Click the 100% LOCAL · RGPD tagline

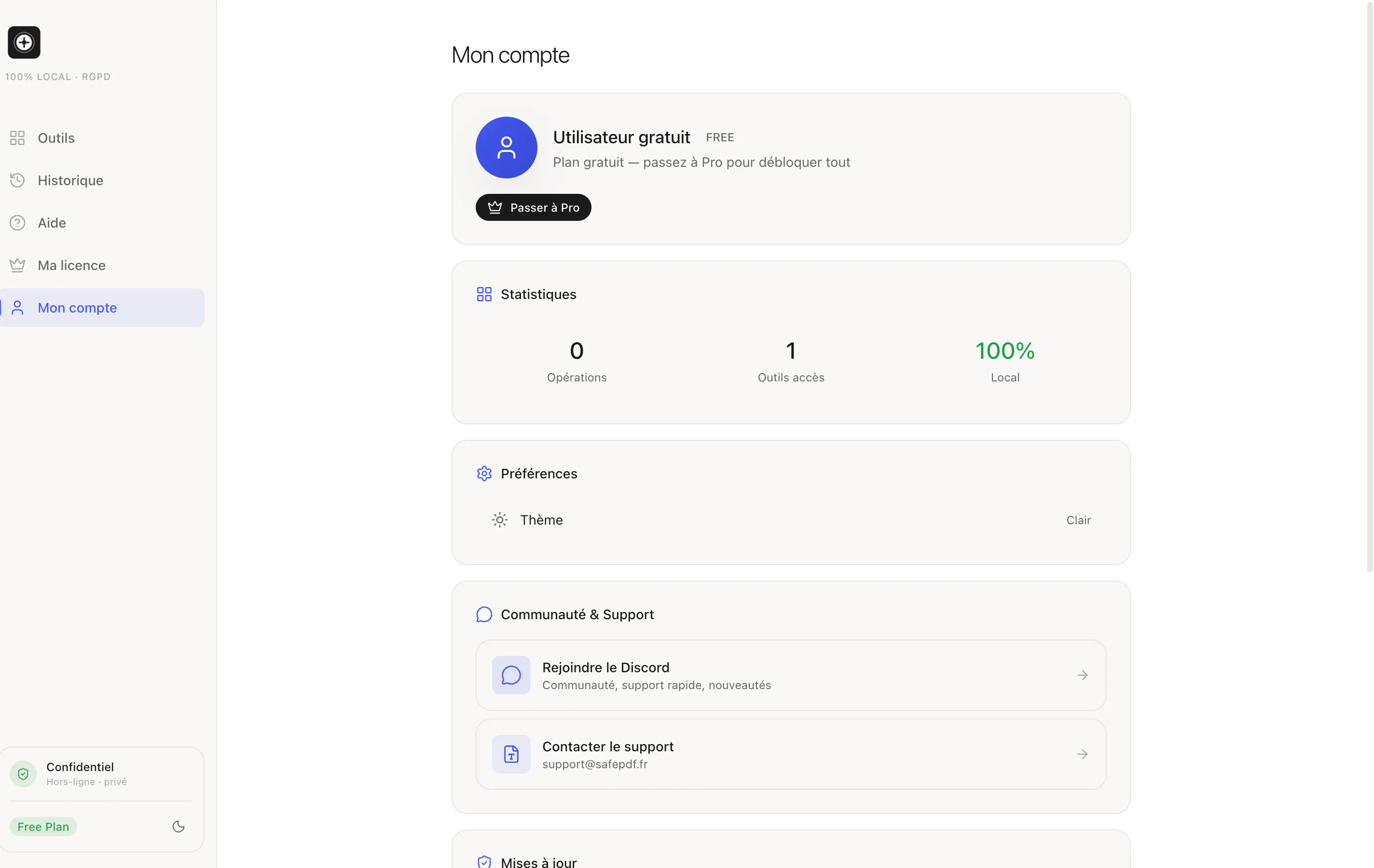pyautogui.click(x=57, y=76)
